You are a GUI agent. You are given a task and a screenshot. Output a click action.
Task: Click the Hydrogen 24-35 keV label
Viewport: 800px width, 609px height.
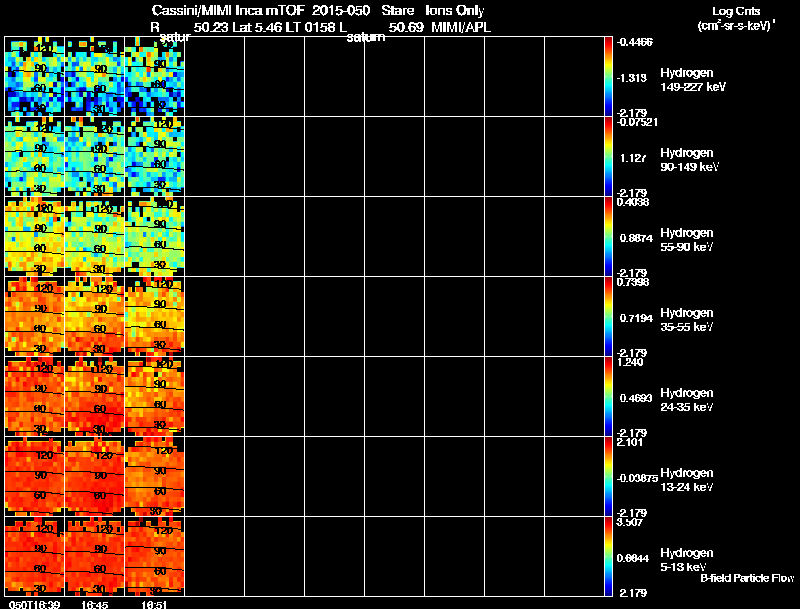[687, 400]
